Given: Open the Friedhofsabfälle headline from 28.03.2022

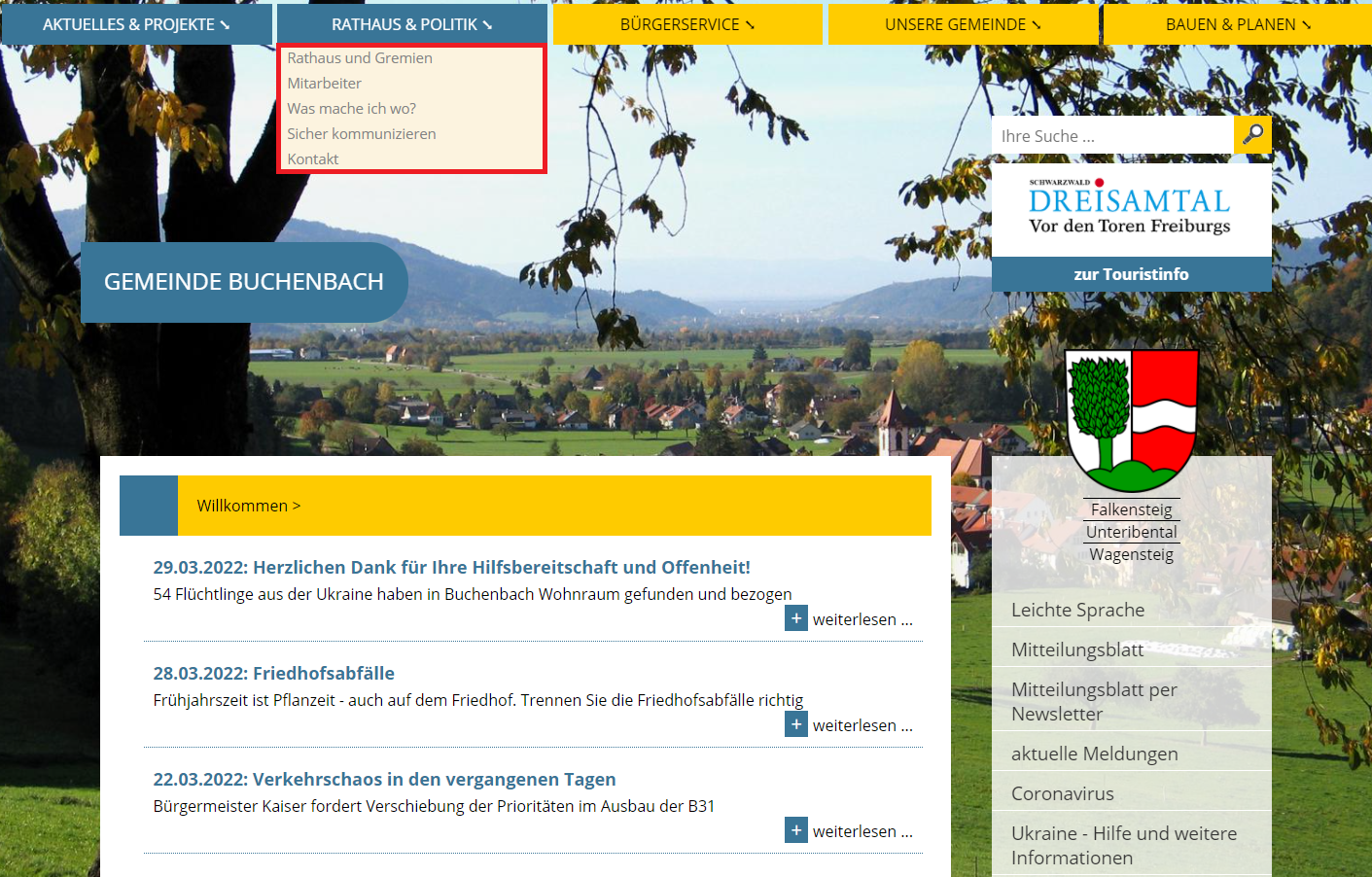Looking at the screenshot, I should point(273,673).
